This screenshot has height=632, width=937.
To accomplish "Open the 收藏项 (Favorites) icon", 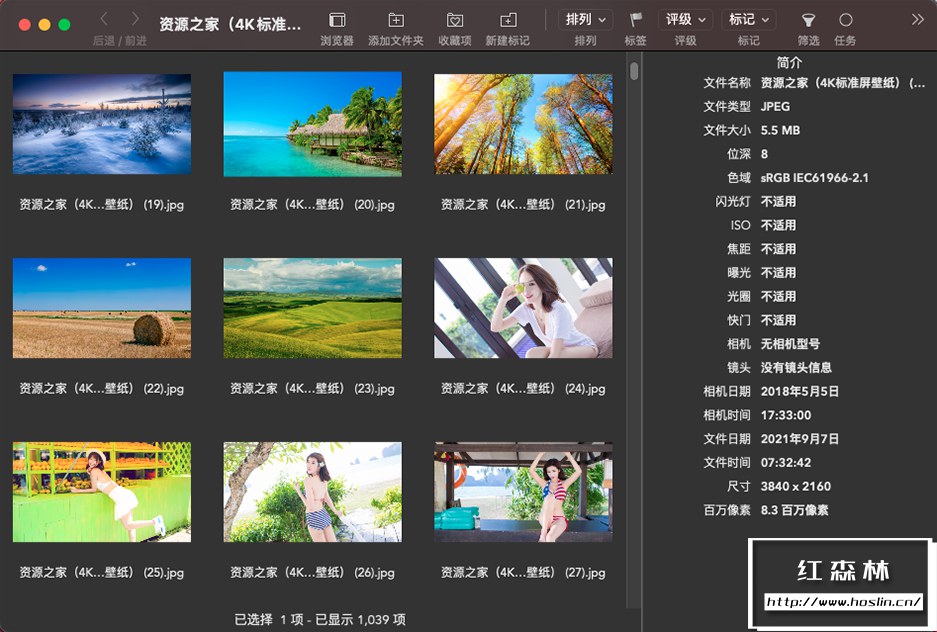I will [455, 22].
